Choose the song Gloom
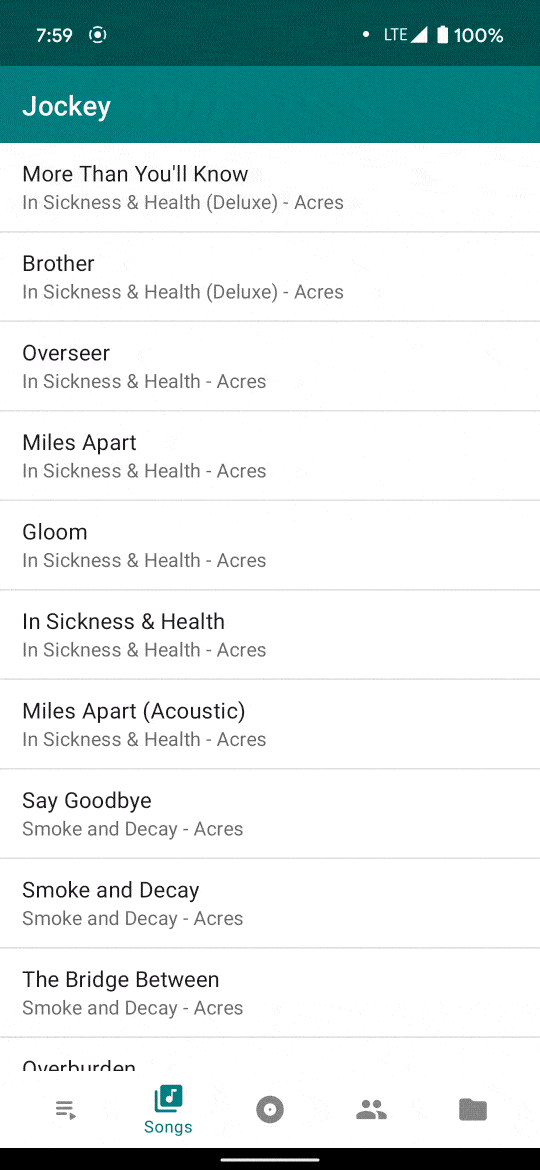The width and height of the screenshot is (540, 1170). pos(270,545)
